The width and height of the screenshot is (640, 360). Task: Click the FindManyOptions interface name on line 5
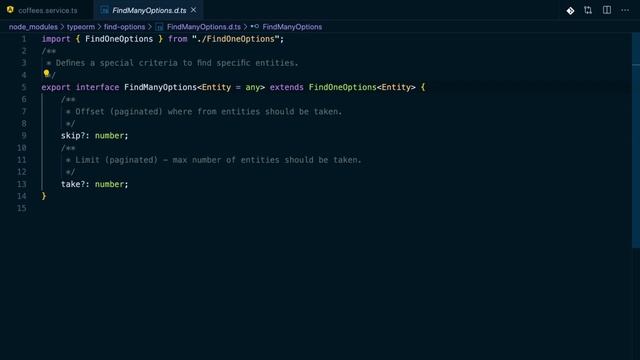coord(160,87)
